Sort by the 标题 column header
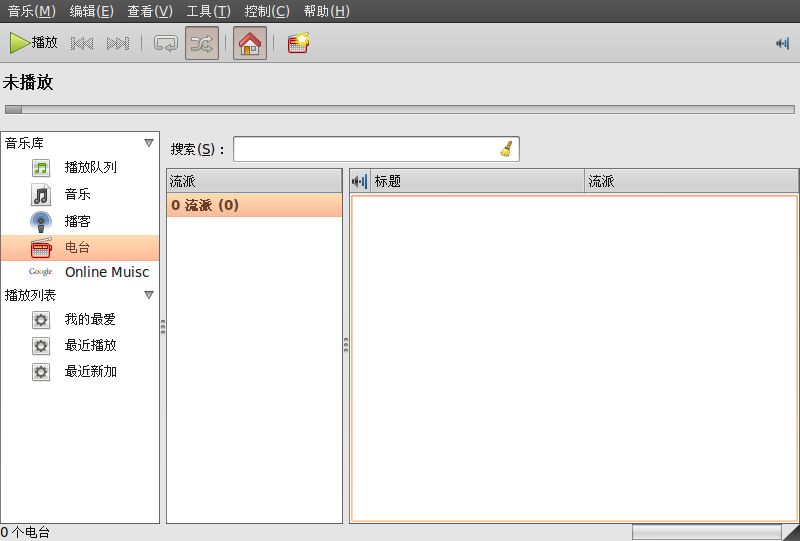 [477, 181]
